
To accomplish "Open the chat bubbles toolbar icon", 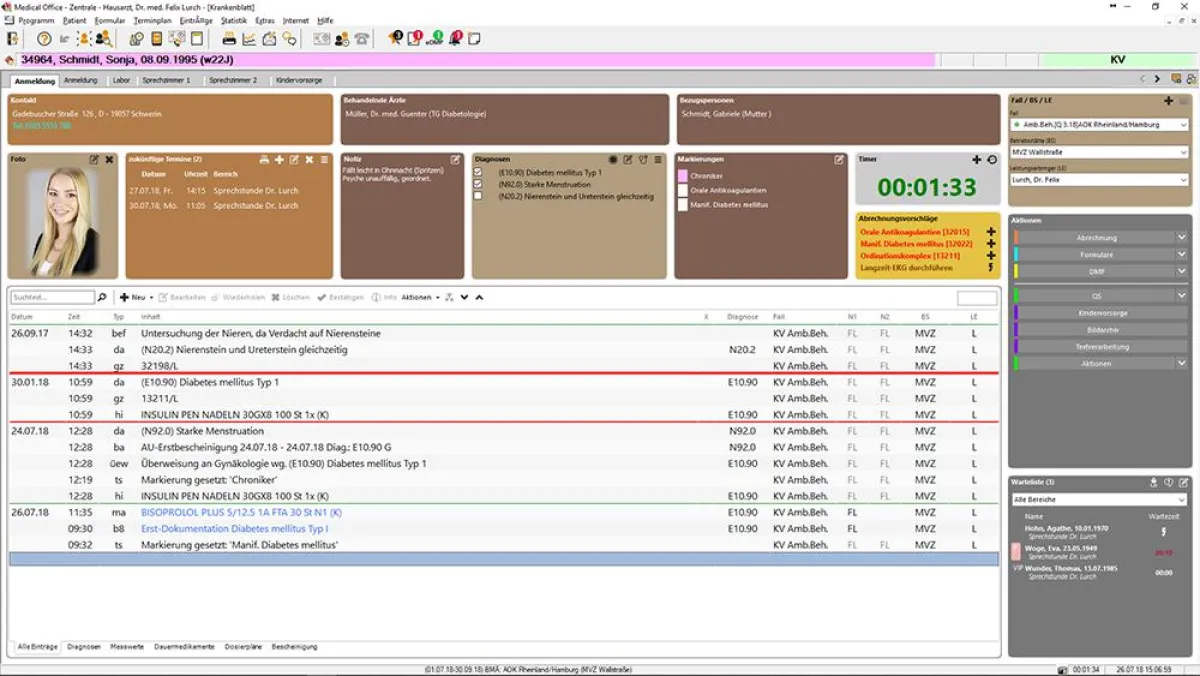I will [290, 39].
